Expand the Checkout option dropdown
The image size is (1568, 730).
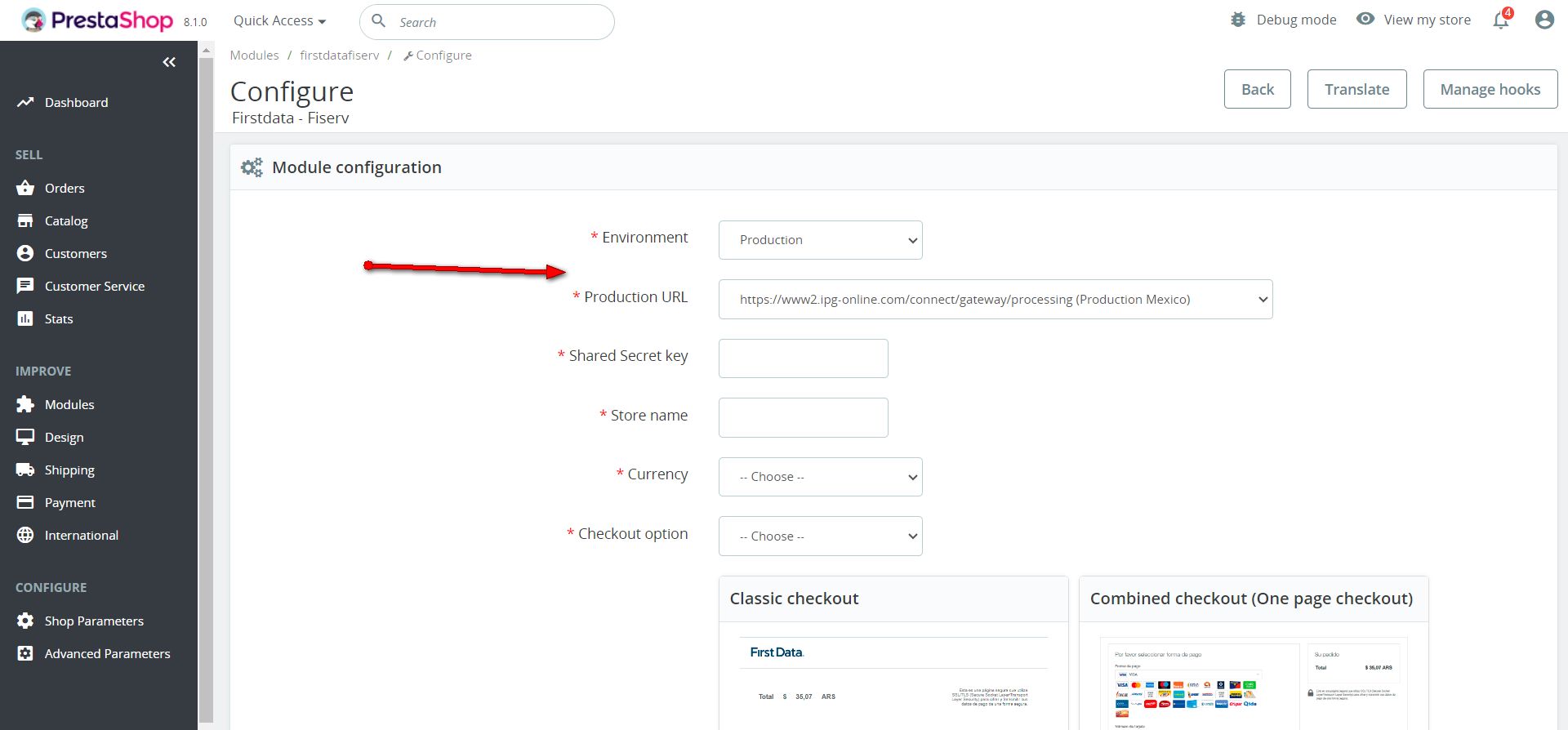pos(820,536)
